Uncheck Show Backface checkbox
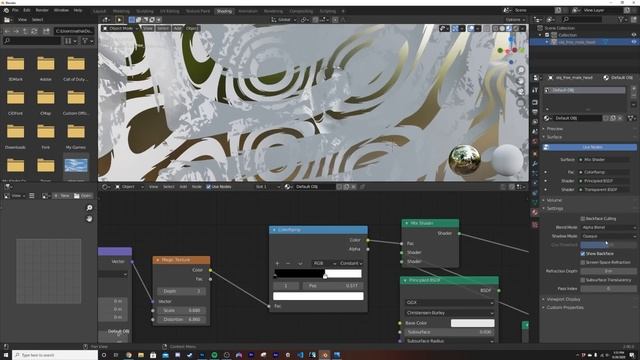Image resolution: width=640 pixels, height=360 pixels. (x=582, y=253)
